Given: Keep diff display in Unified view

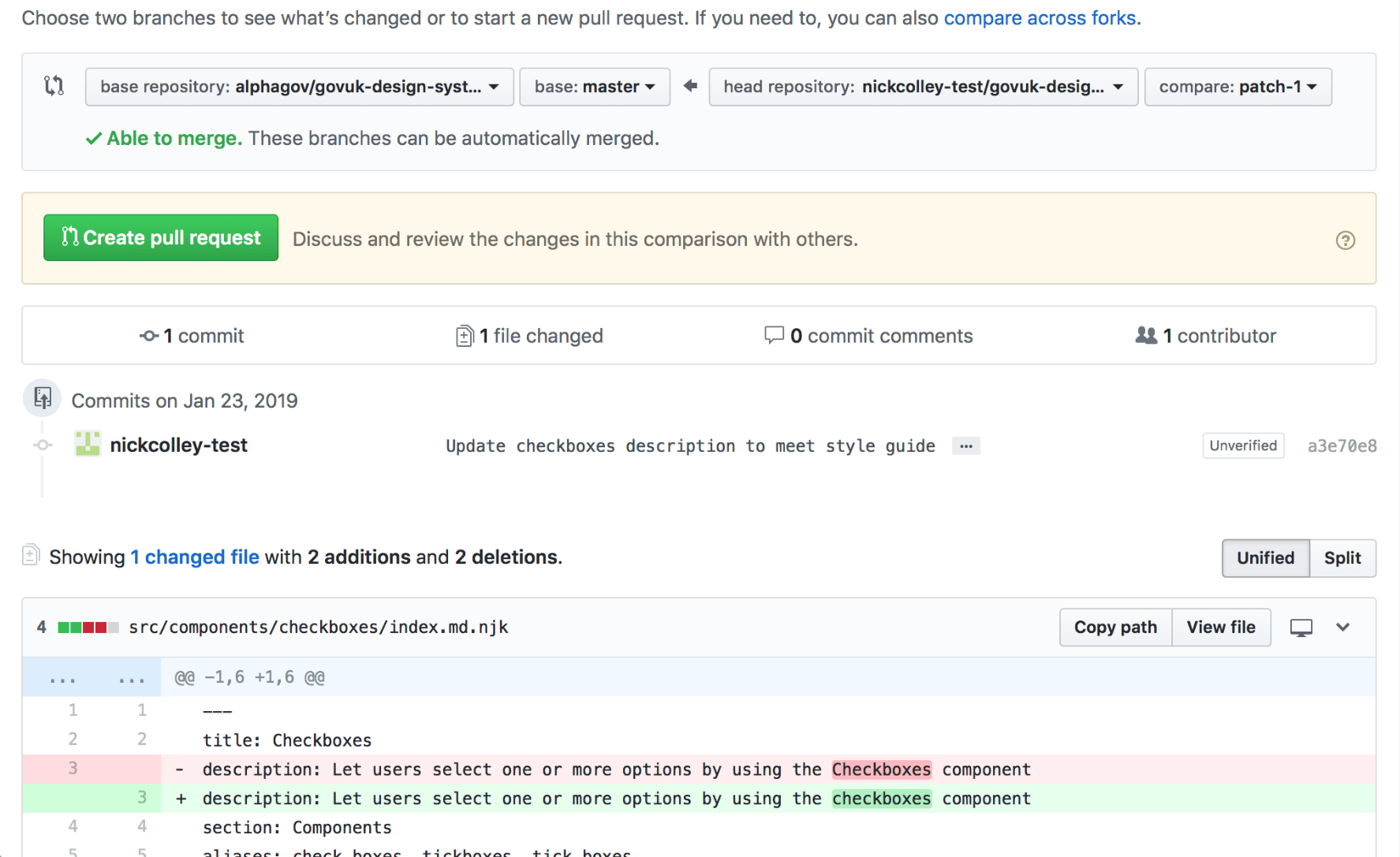Looking at the screenshot, I should point(1265,557).
